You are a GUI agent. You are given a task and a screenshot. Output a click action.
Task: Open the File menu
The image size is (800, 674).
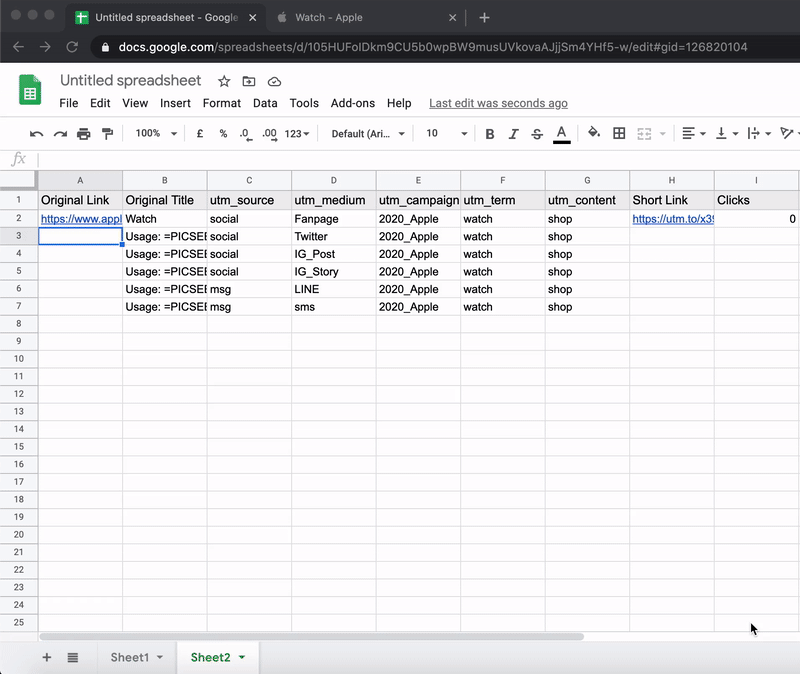(68, 103)
